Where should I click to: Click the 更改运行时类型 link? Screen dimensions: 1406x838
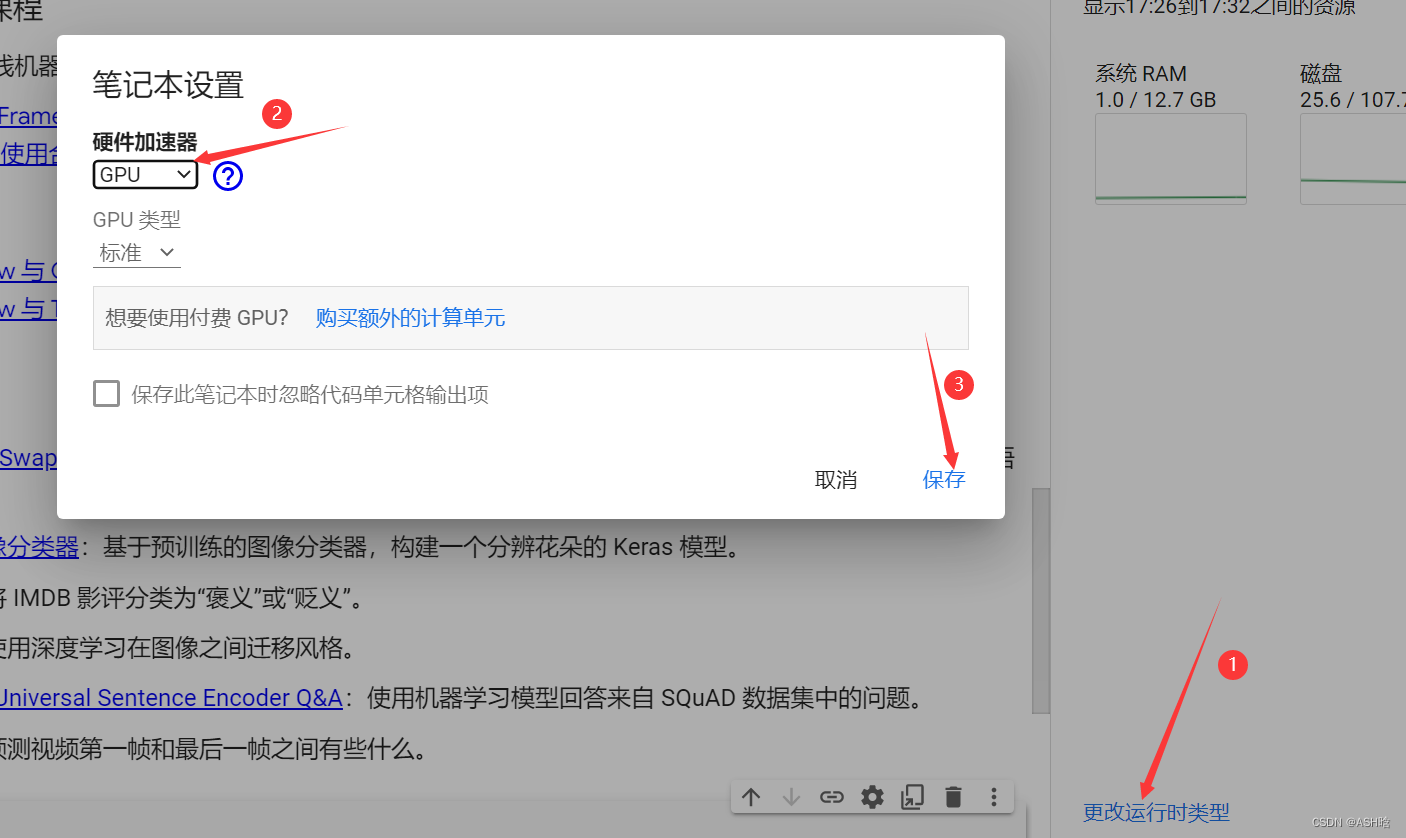[x=1156, y=812]
